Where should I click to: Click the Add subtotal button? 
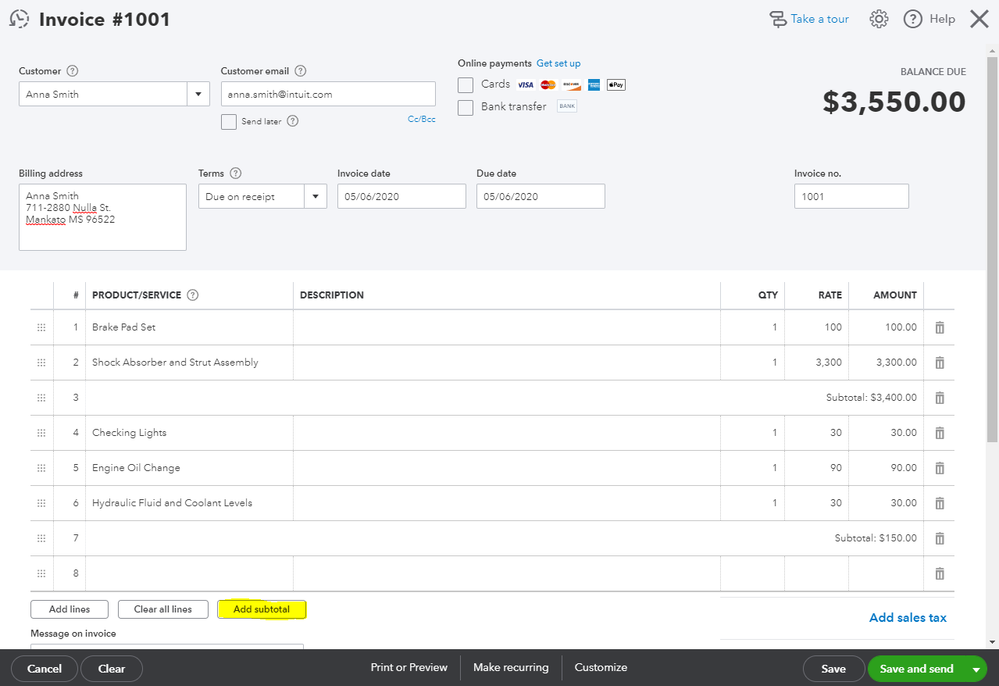coord(261,610)
